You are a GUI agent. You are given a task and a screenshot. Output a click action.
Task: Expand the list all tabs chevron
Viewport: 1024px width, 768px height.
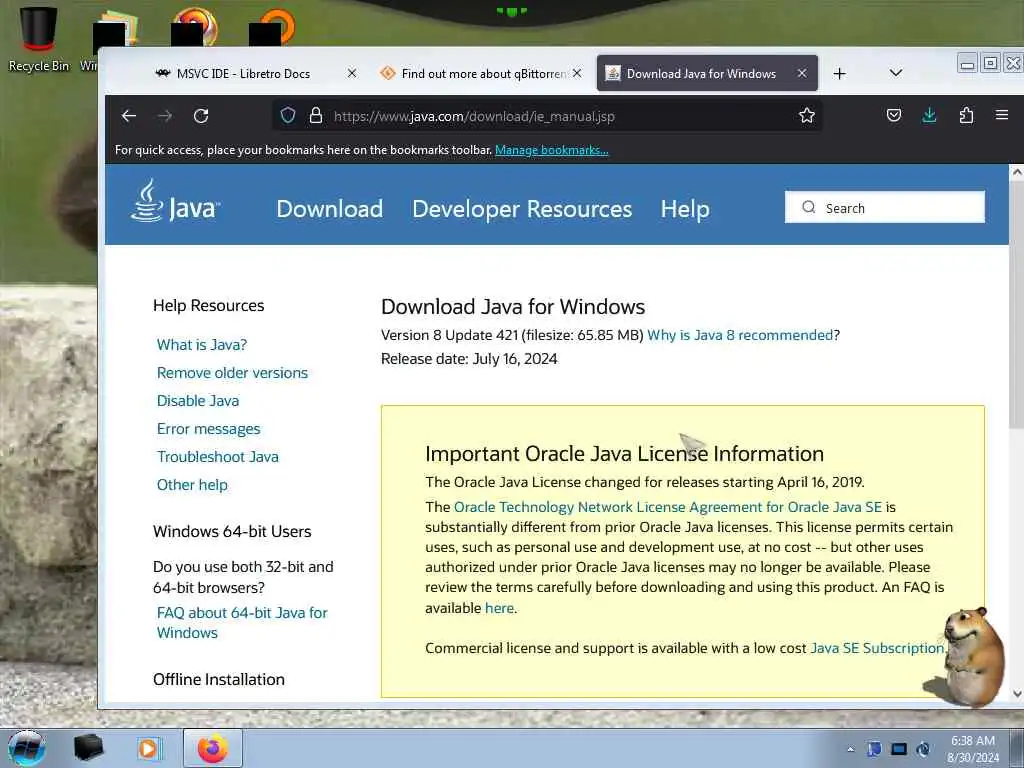pos(896,73)
